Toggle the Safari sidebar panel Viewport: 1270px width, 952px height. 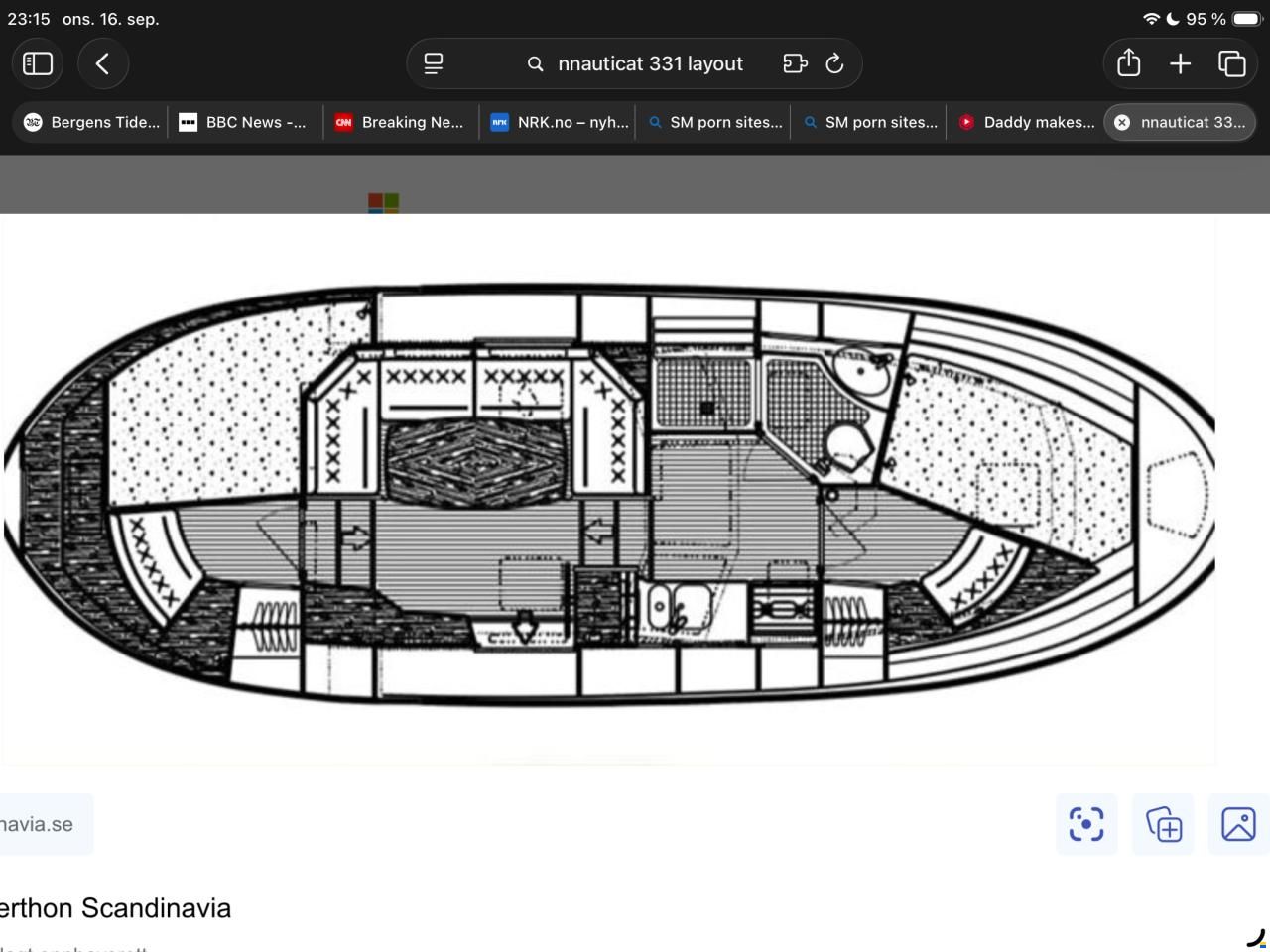click(x=38, y=63)
